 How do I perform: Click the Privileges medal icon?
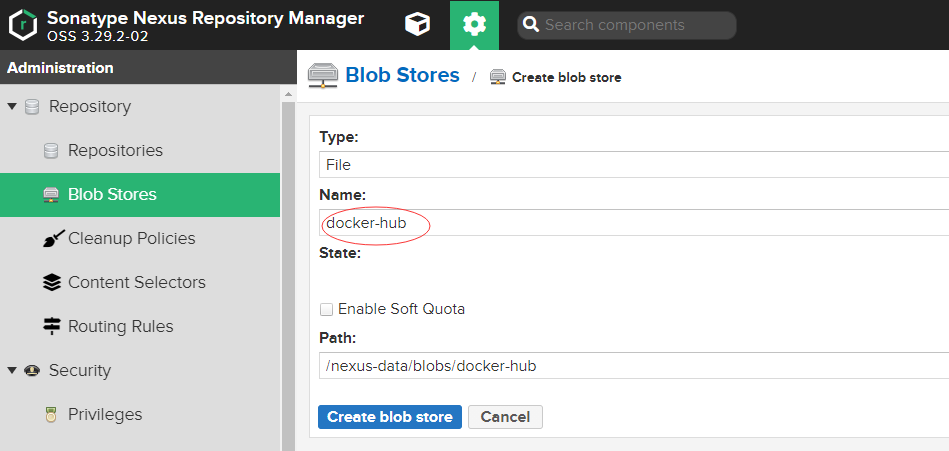(51, 415)
